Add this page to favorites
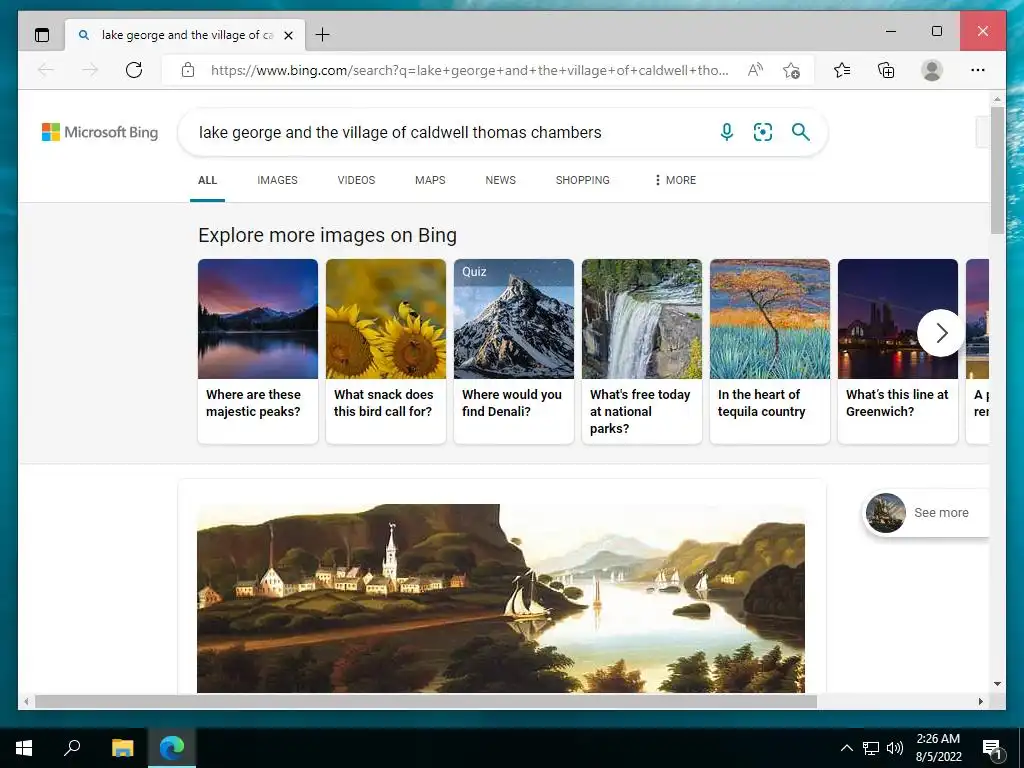 tap(792, 70)
